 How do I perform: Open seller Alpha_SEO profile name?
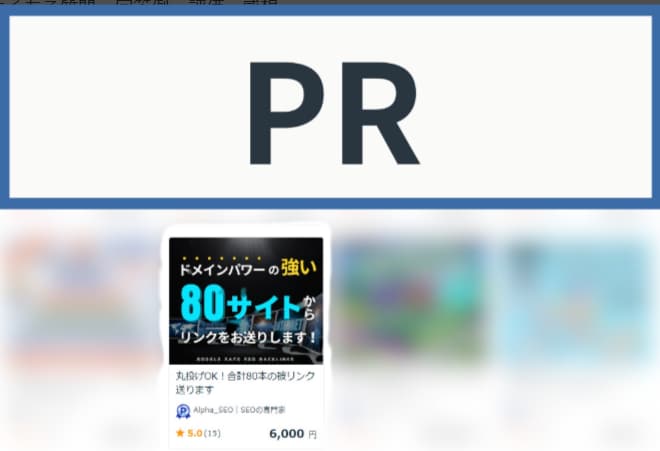click(239, 410)
